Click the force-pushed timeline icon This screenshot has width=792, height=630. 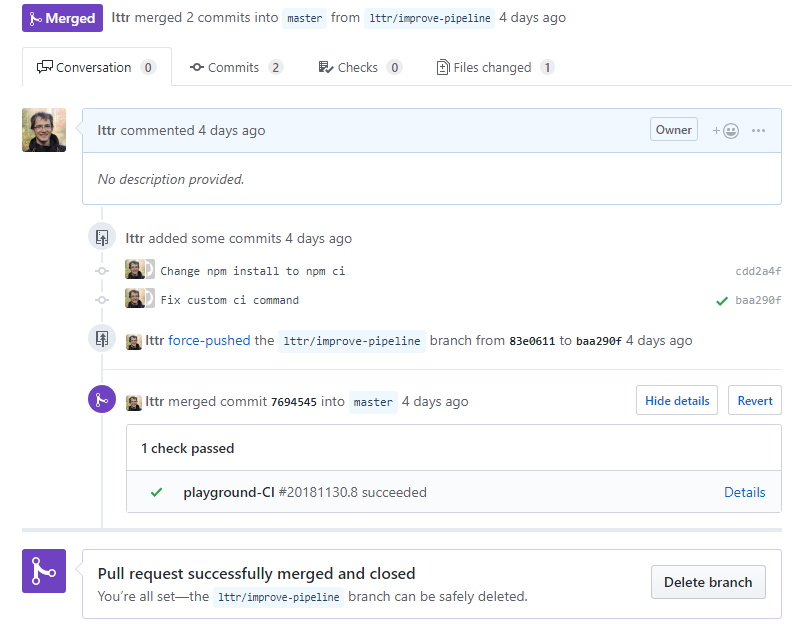(101, 339)
